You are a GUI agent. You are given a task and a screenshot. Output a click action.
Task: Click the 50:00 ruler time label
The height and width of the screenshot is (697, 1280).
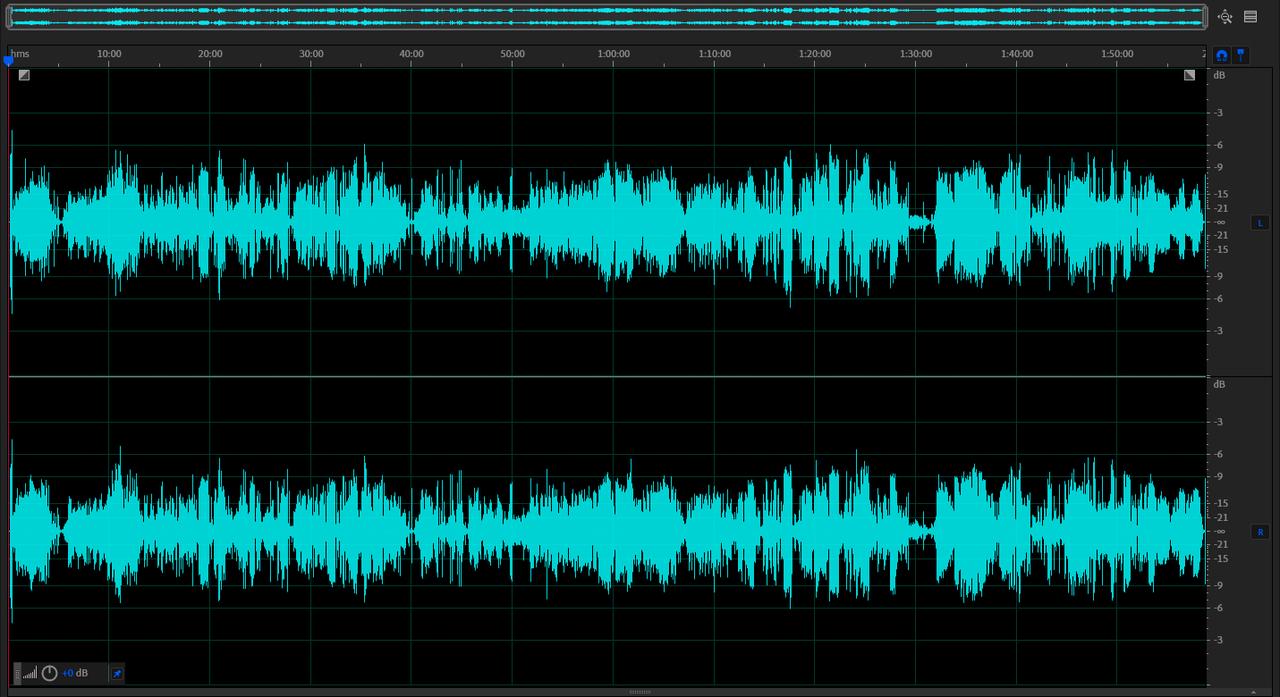(512, 54)
